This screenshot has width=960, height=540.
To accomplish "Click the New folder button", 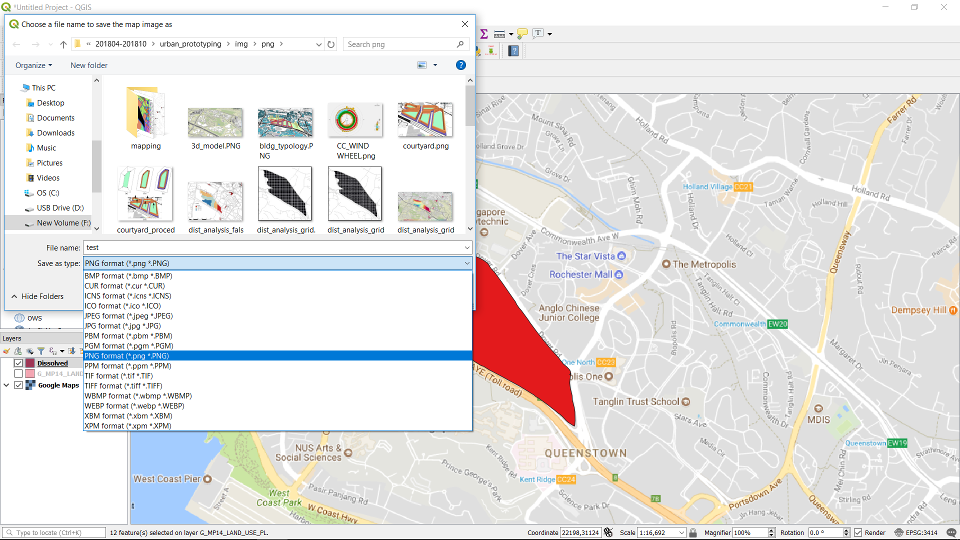I will (x=89, y=65).
